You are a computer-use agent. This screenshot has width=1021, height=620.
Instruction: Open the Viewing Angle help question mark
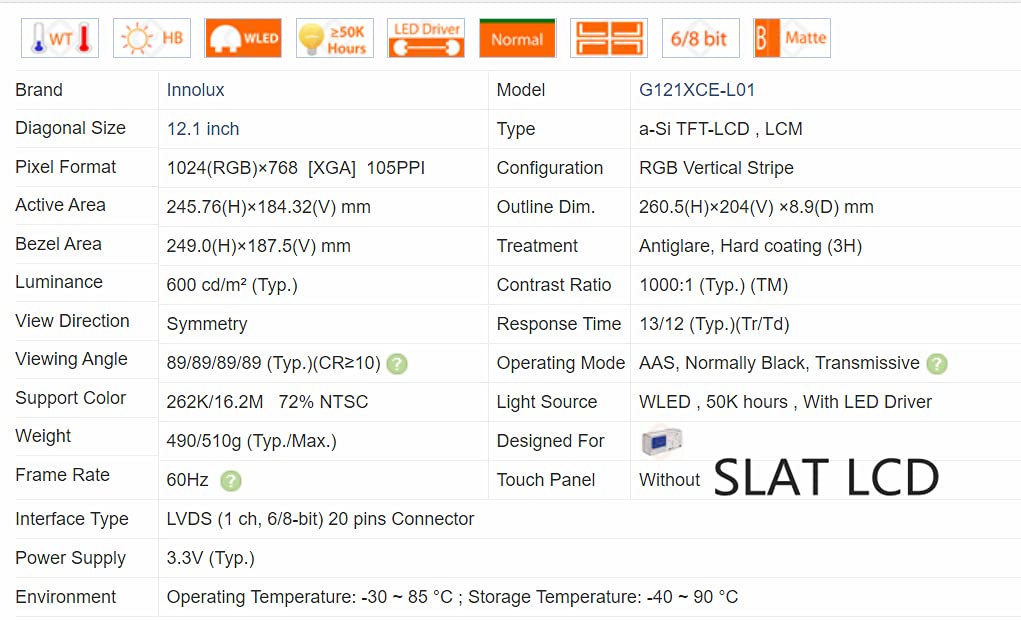pos(397,363)
